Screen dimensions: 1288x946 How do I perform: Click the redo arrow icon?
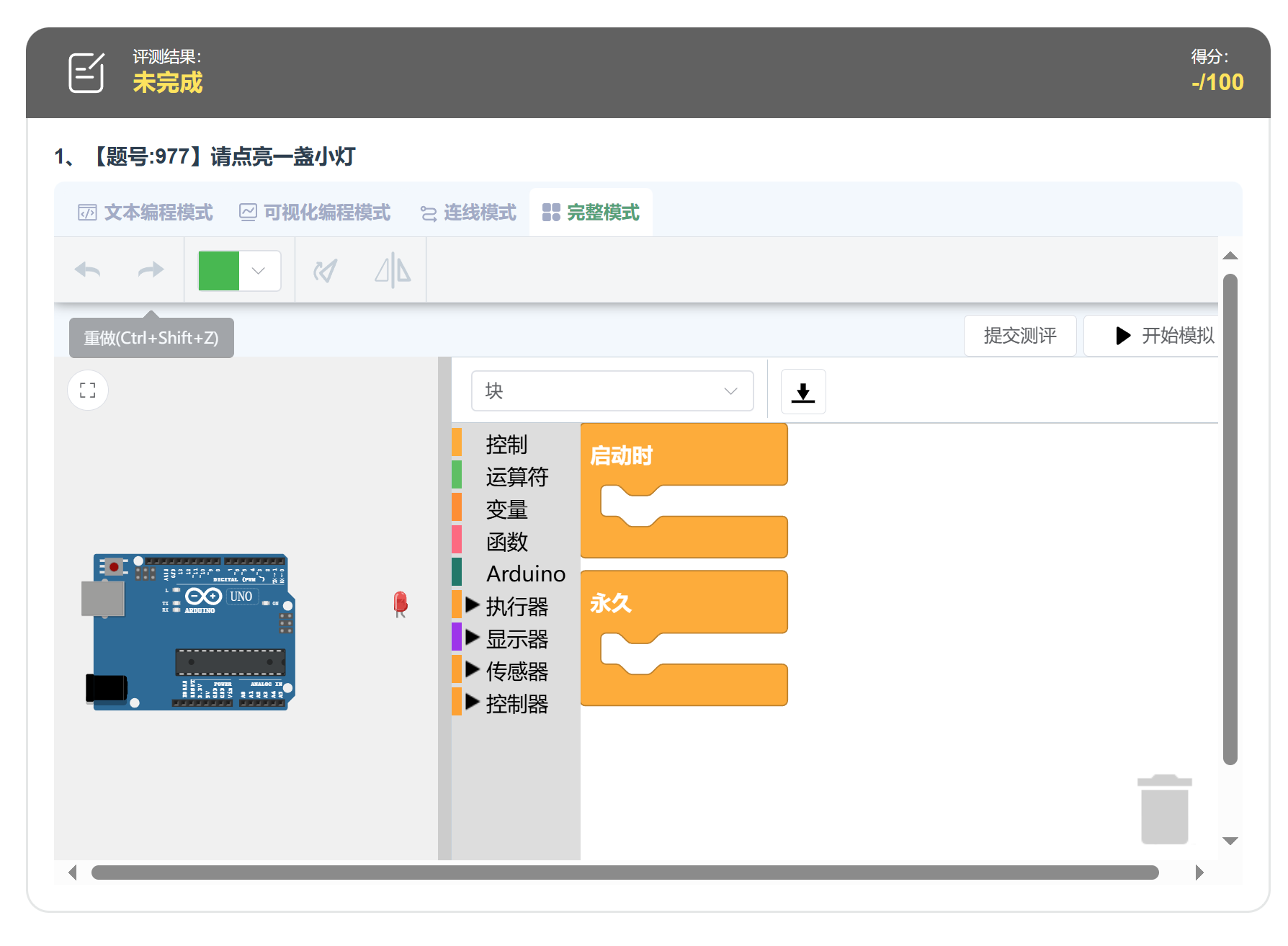coord(151,271)
